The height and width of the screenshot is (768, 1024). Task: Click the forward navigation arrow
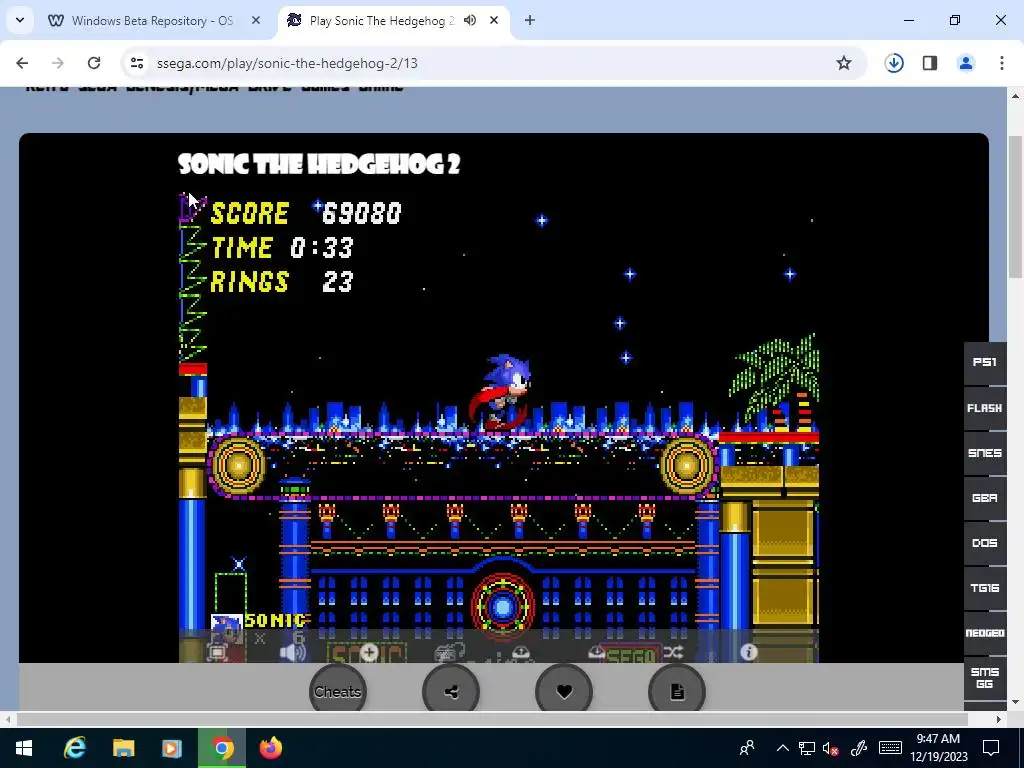58,63
